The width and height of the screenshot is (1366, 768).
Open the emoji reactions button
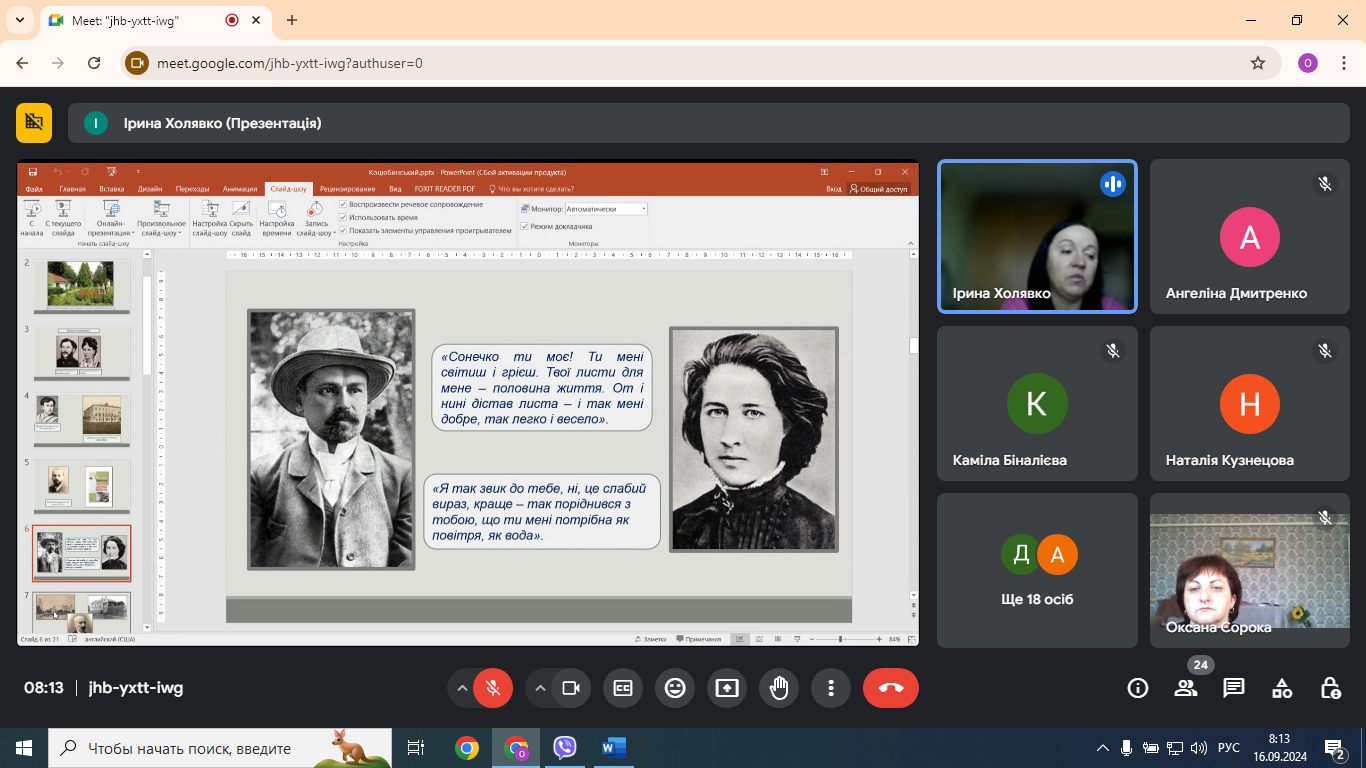675,688
